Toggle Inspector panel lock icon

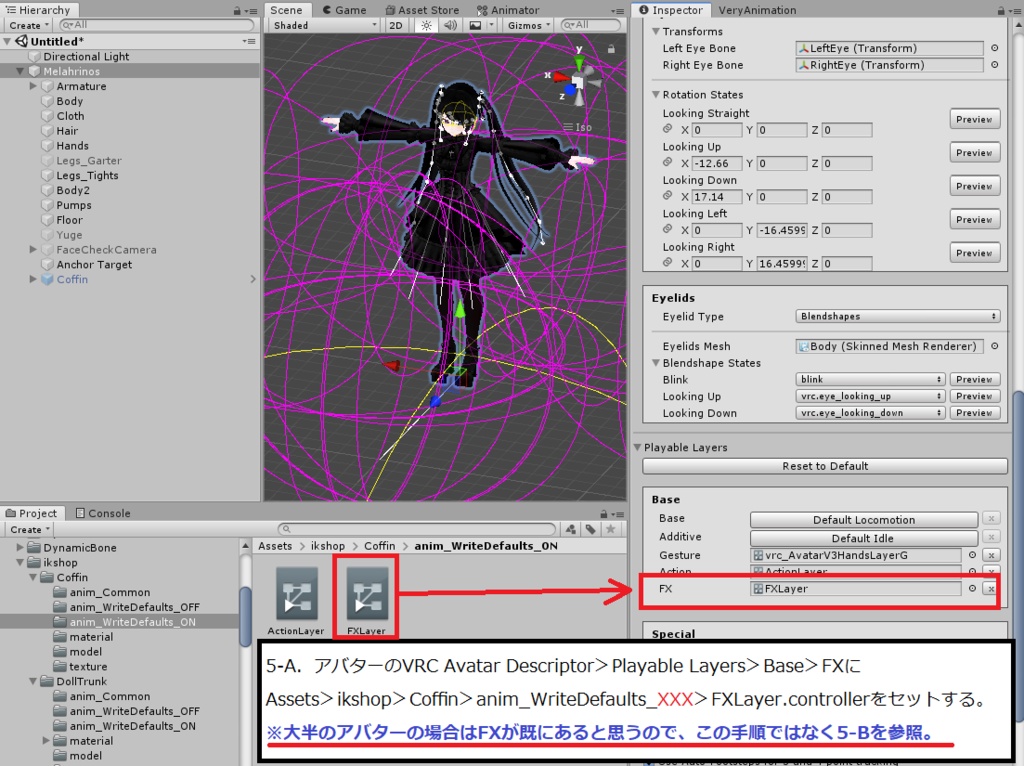click(1001, 10)
